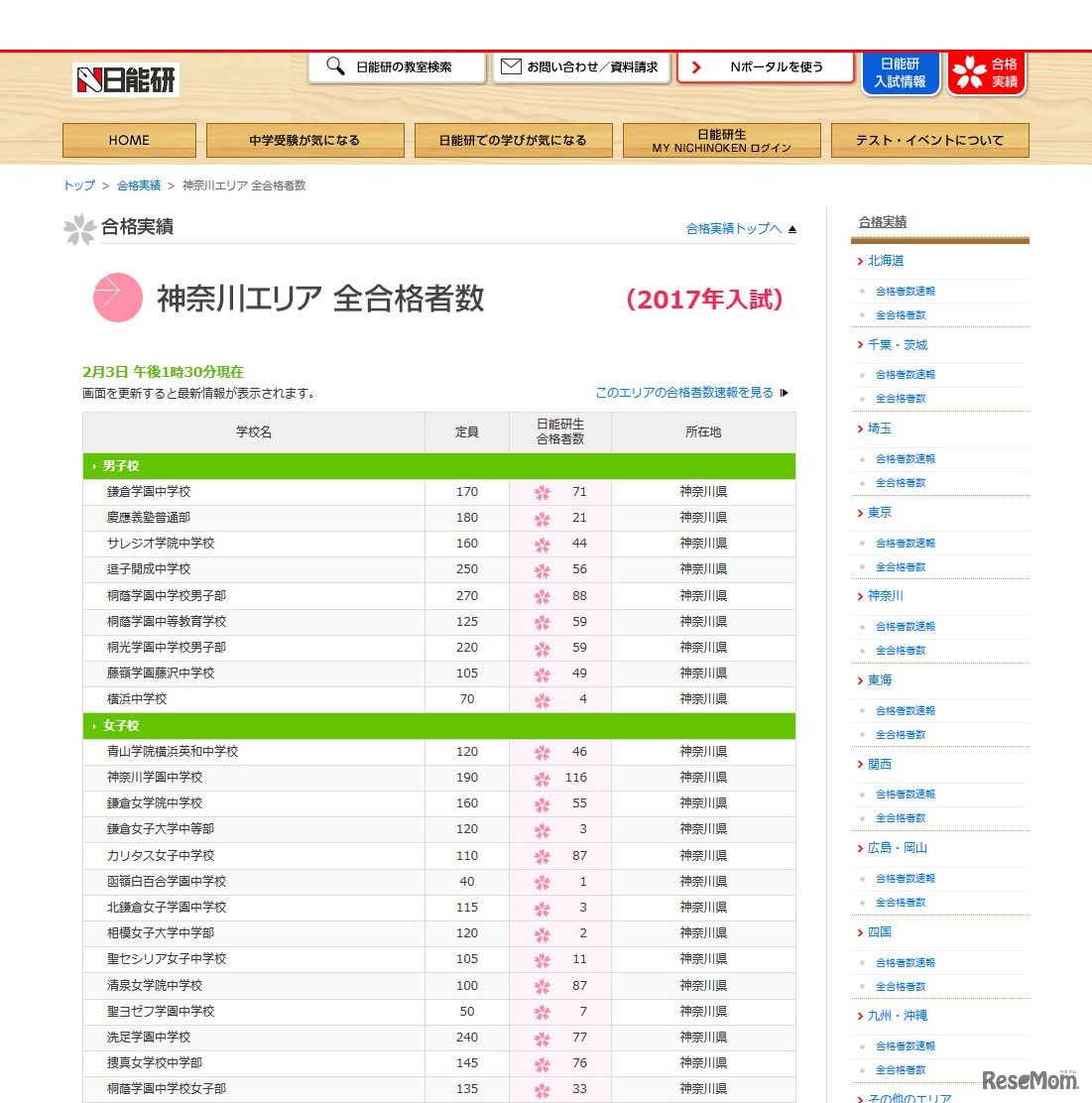Screen dimensions: 1092x1103
Task: Click the magnifier icon beside 日能研の教室検索
Action: click(333, 65)
